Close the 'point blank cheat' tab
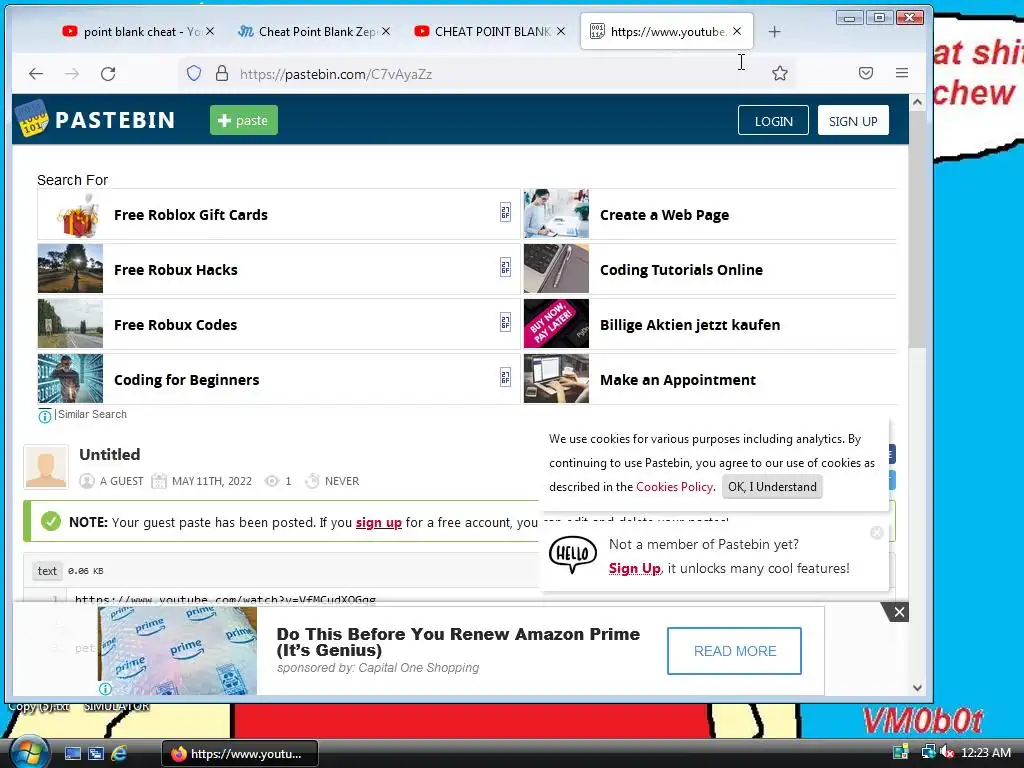The width and height of the screenshot is (1024, 768). [210, 31]
